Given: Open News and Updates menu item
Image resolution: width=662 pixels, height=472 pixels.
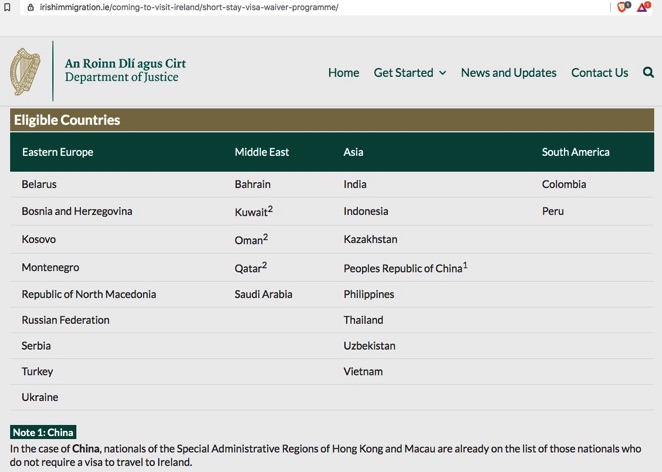Looking at the screenshot, I should coord(508,73).
